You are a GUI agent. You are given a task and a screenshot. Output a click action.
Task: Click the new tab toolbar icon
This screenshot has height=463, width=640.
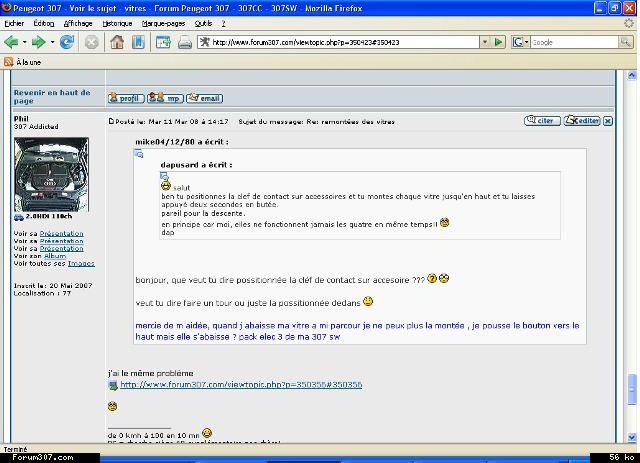point(163,42)
